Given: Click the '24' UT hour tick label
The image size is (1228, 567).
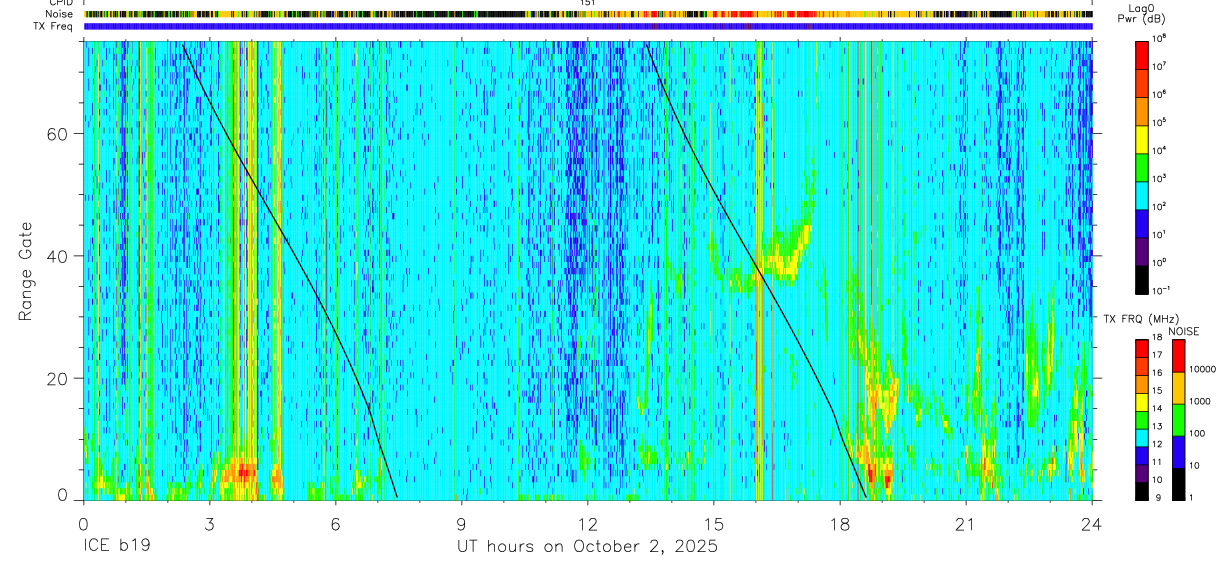Looking at the screenshot, I should click(1092, 524).
